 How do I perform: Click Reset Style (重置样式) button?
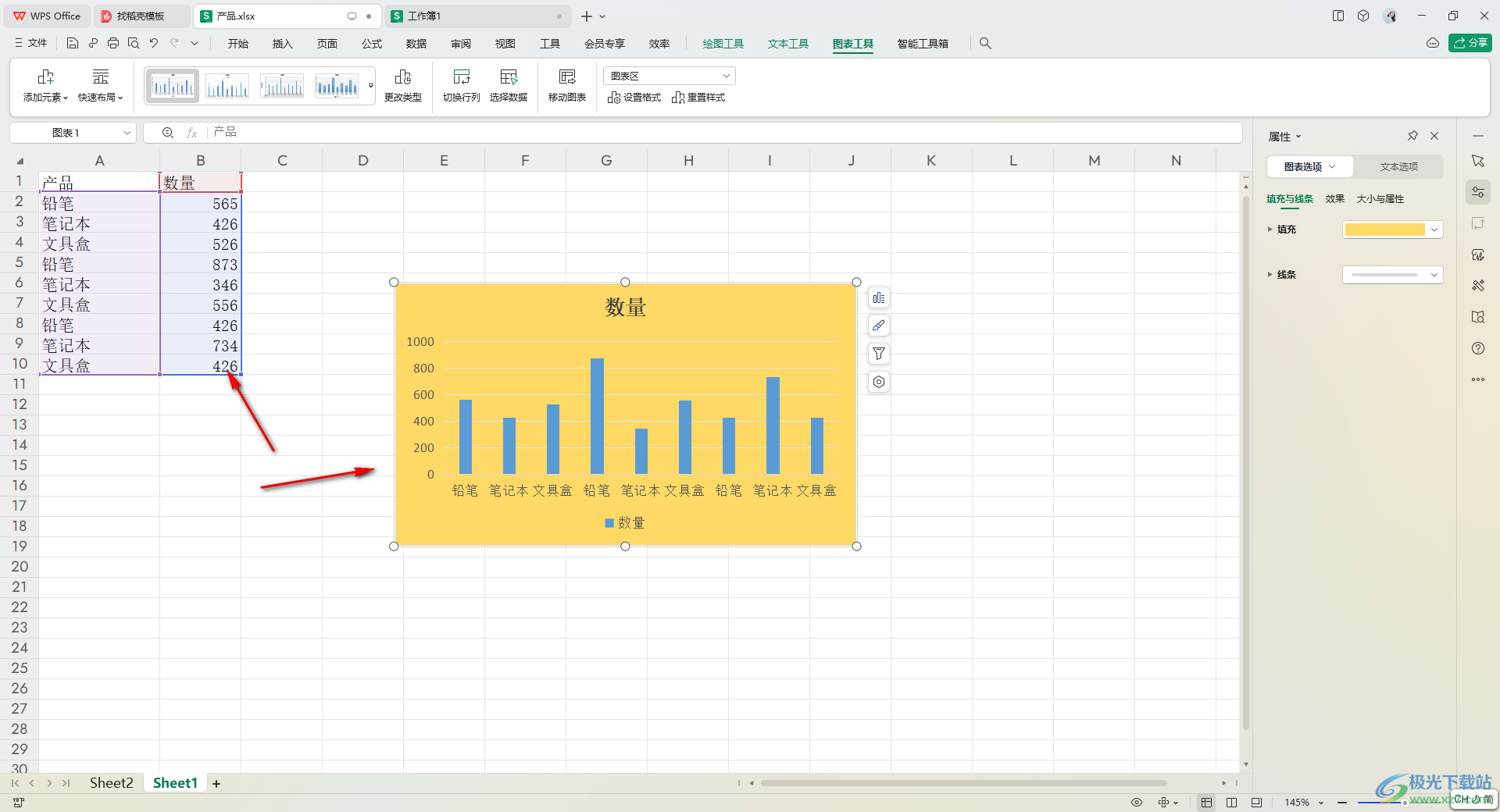pyautogui.click(x=698, y=98)
